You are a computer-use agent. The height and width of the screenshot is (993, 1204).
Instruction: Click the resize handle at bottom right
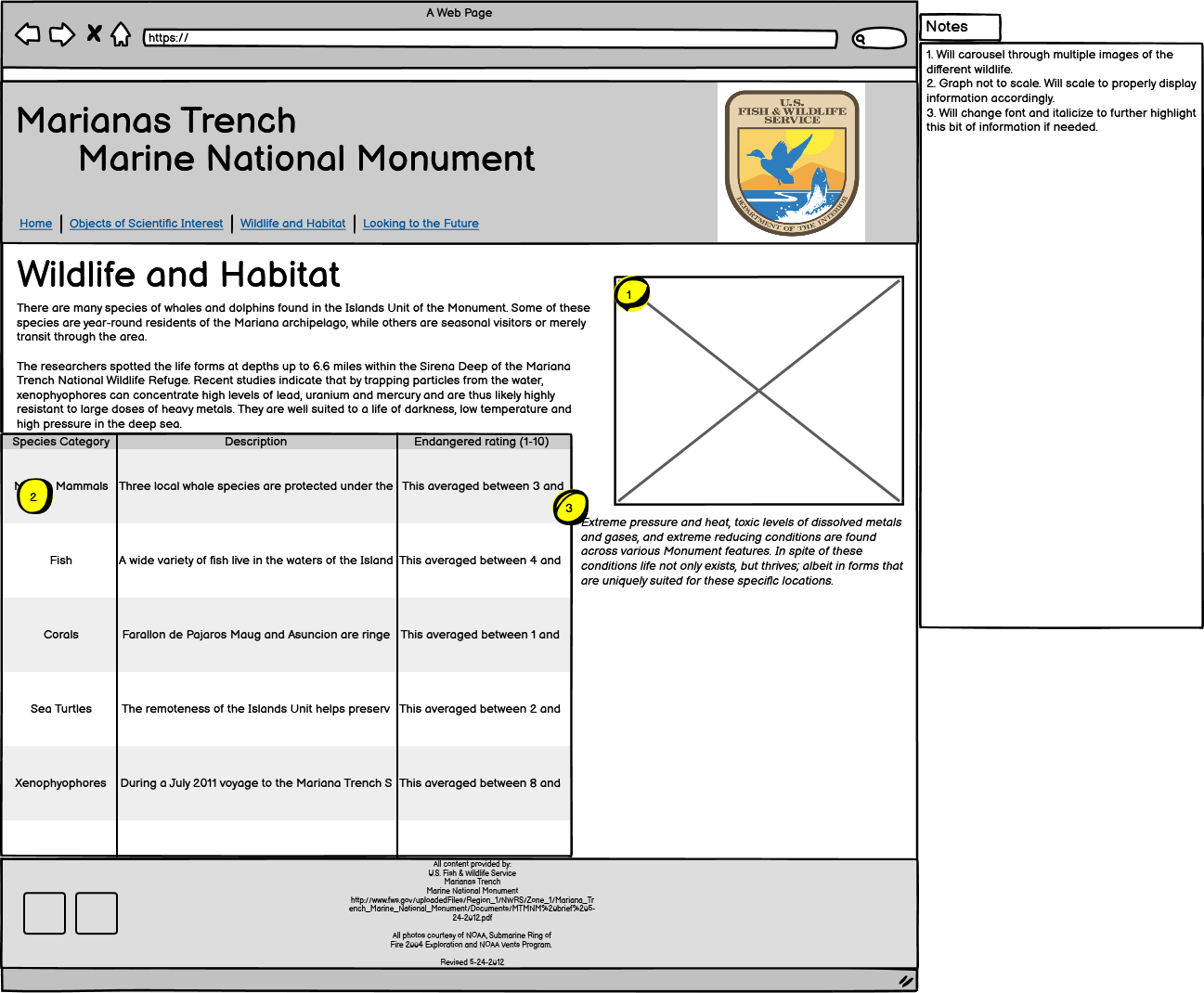pyautogui.click(x=906, y=979)
